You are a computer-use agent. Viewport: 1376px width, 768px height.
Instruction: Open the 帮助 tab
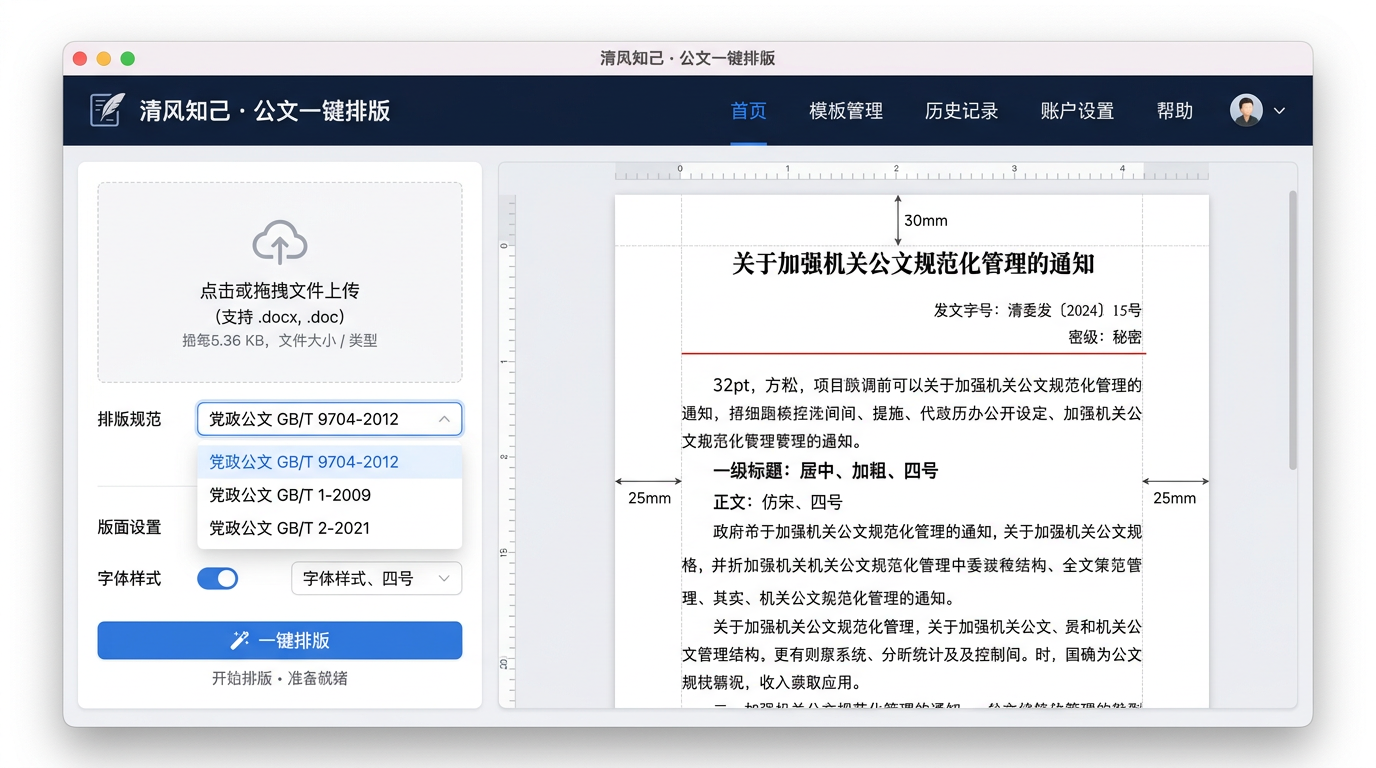(x=1174, y=111)
